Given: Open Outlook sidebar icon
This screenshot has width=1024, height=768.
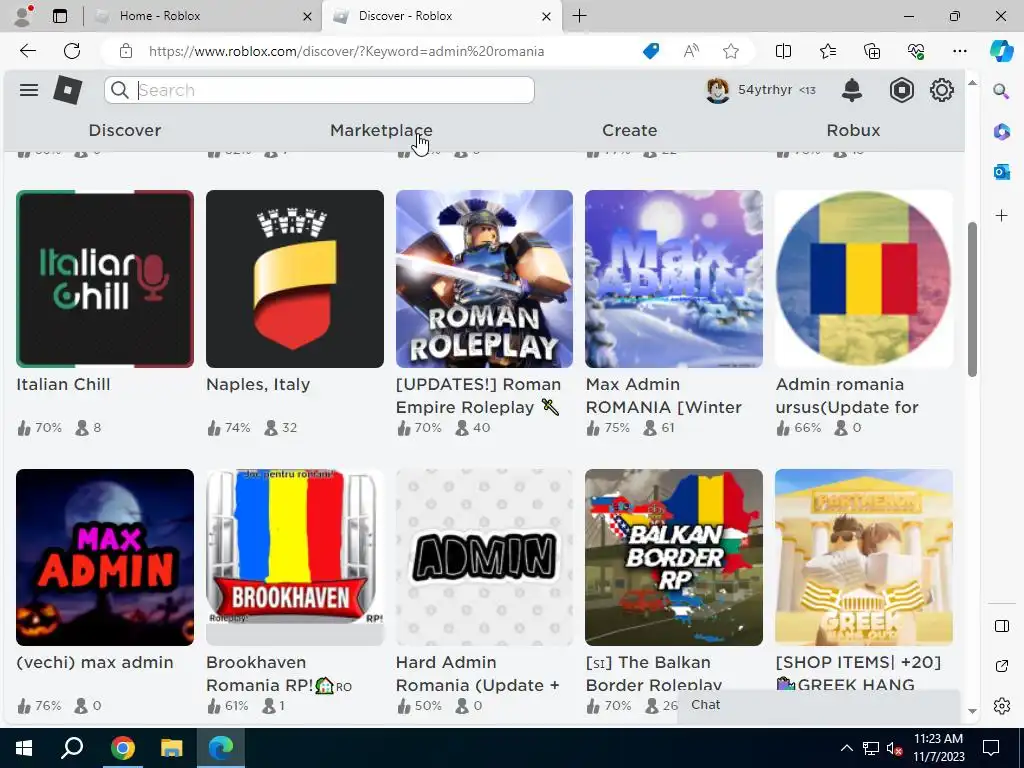Looking at the screenshot, I should (x=1001, y=172).
